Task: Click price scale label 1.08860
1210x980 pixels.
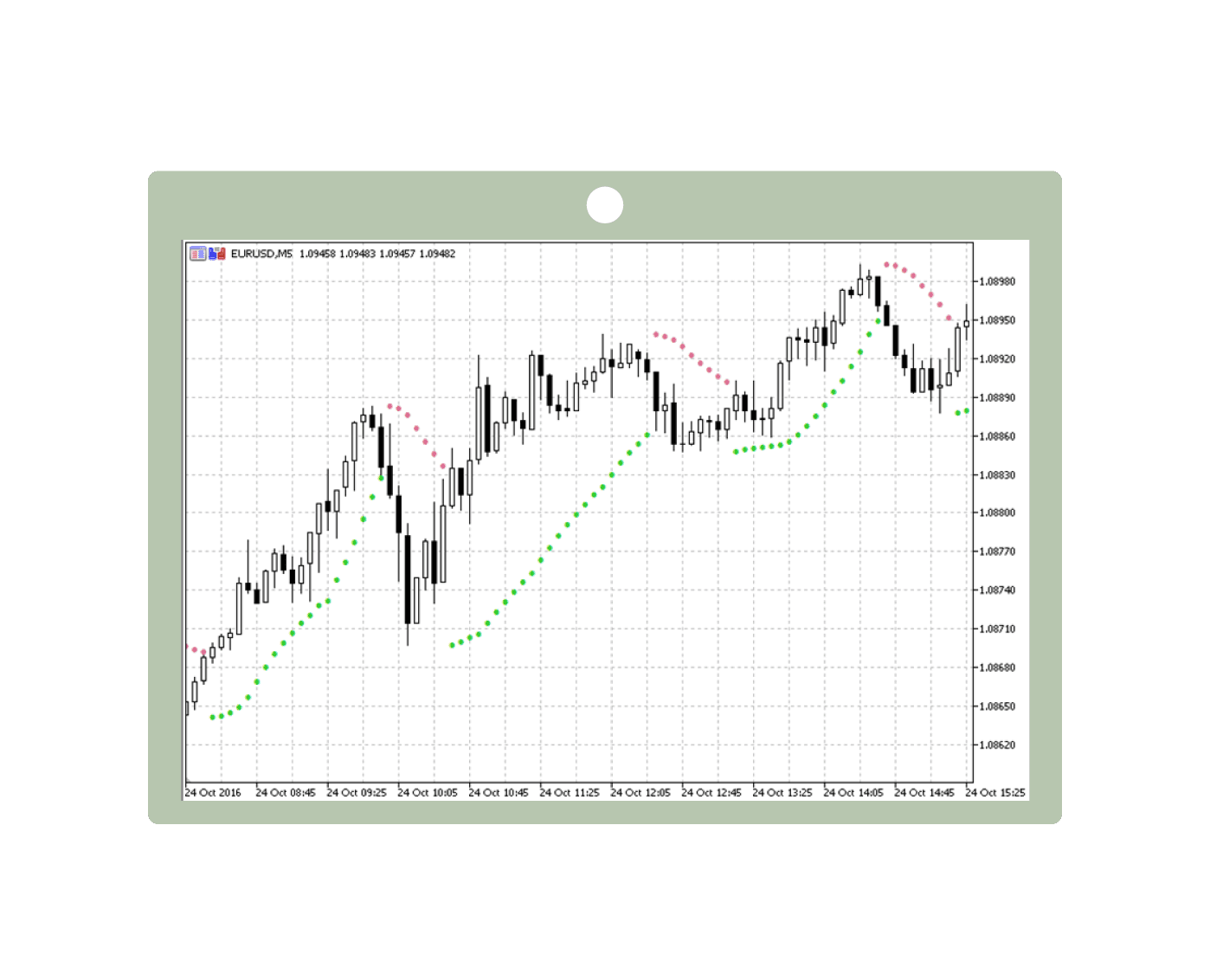Action: pos(997,436)
